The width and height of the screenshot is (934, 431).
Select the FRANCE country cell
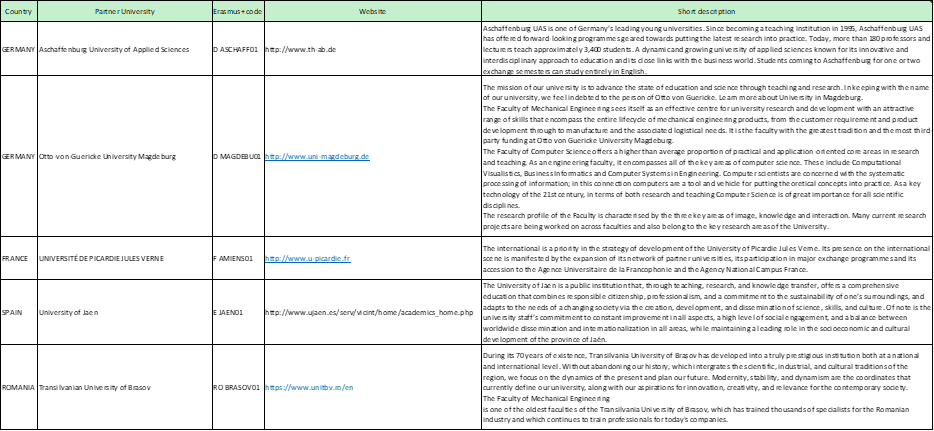pos(18,258)
